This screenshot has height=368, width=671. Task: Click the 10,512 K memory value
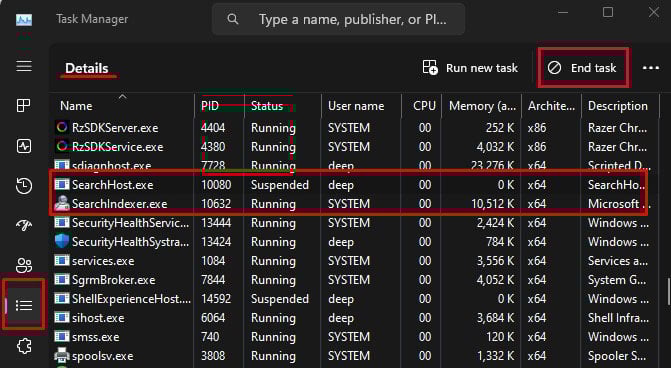(x=493, y=204)
